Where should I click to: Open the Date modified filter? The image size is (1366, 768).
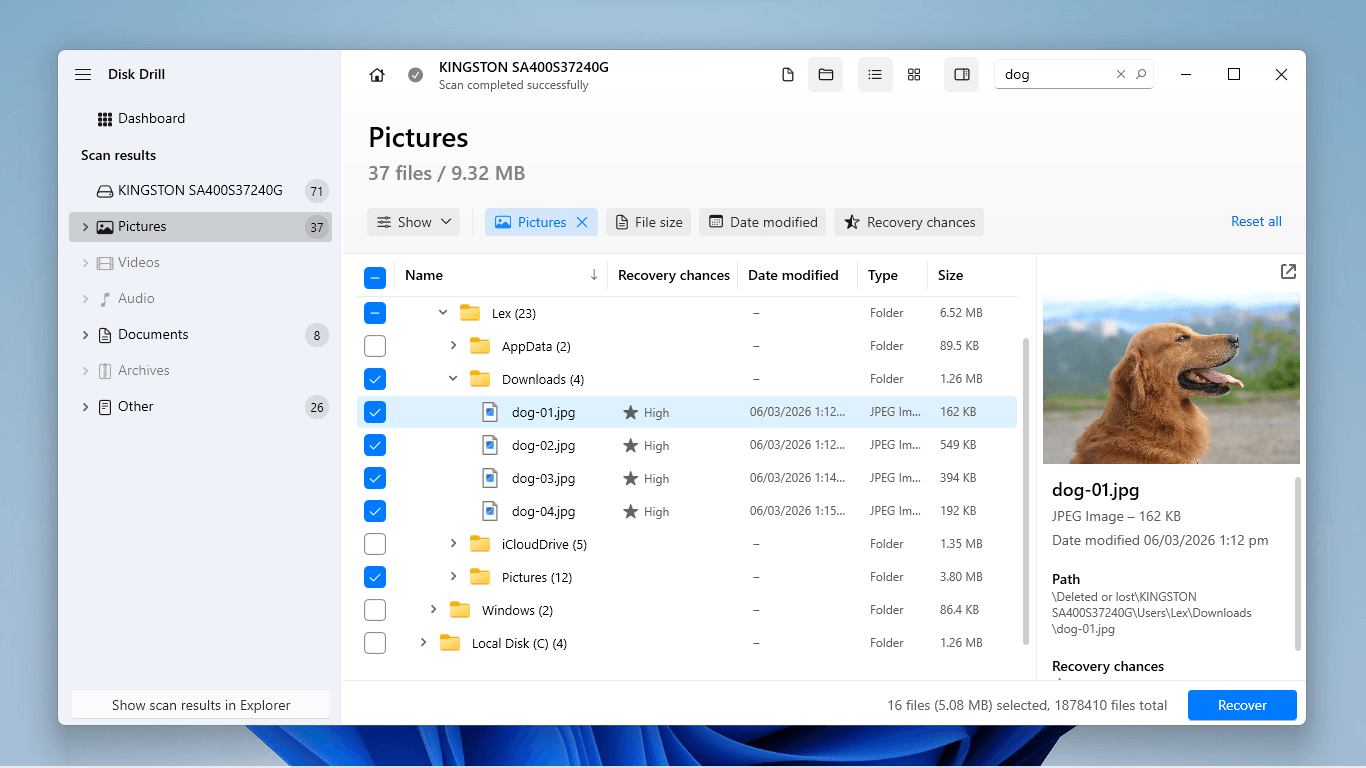click(763, 222)
